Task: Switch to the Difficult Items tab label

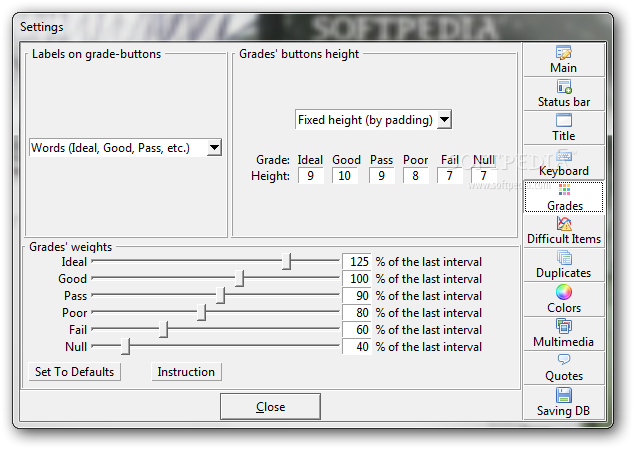Action: click(x=564, y=239)
